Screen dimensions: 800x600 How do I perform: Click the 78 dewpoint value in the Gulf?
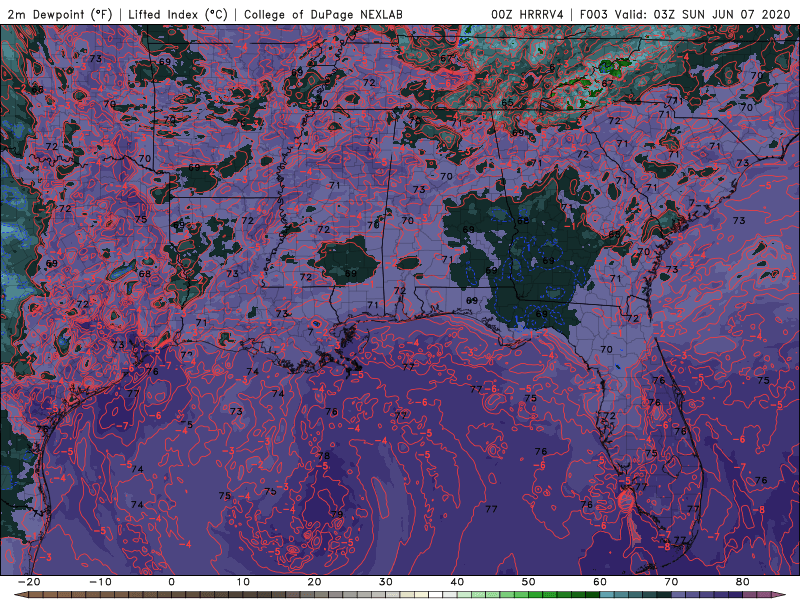[x=323, y=456]
